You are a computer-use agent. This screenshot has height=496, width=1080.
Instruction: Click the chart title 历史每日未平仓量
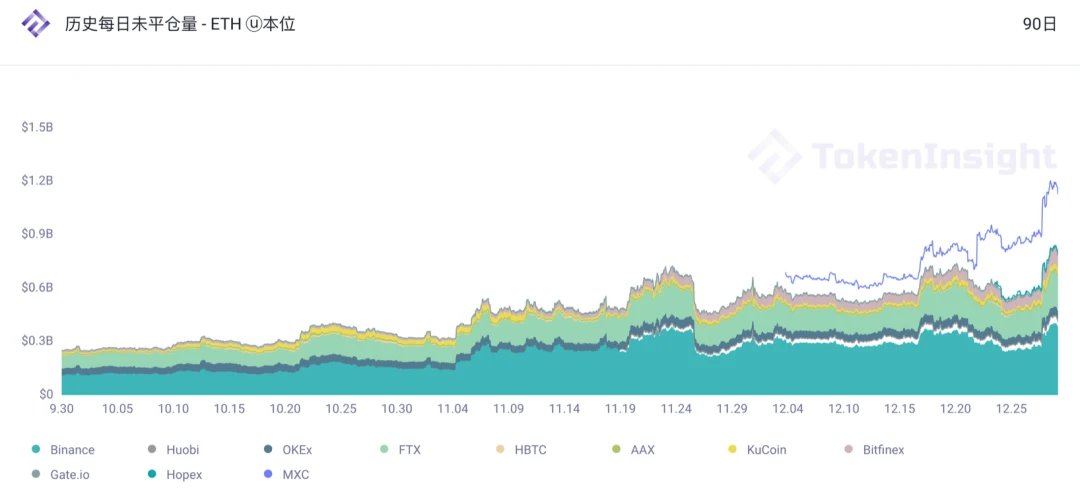coord(118,24)
